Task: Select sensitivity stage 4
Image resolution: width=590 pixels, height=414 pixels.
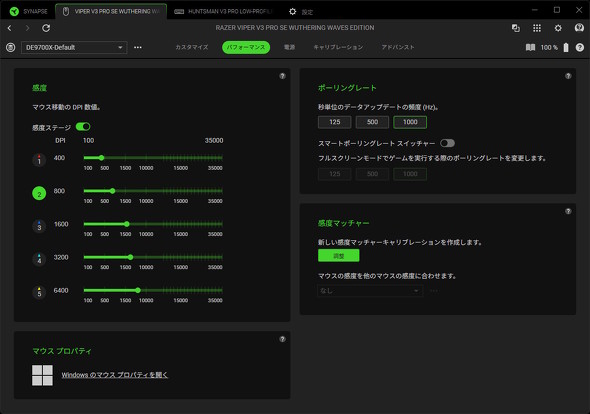Action: coord(39,260)
